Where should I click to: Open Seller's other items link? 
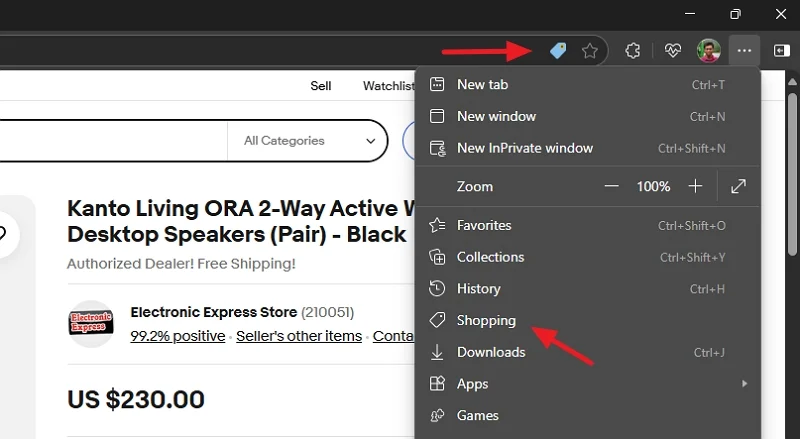click(x=299, y=336)
